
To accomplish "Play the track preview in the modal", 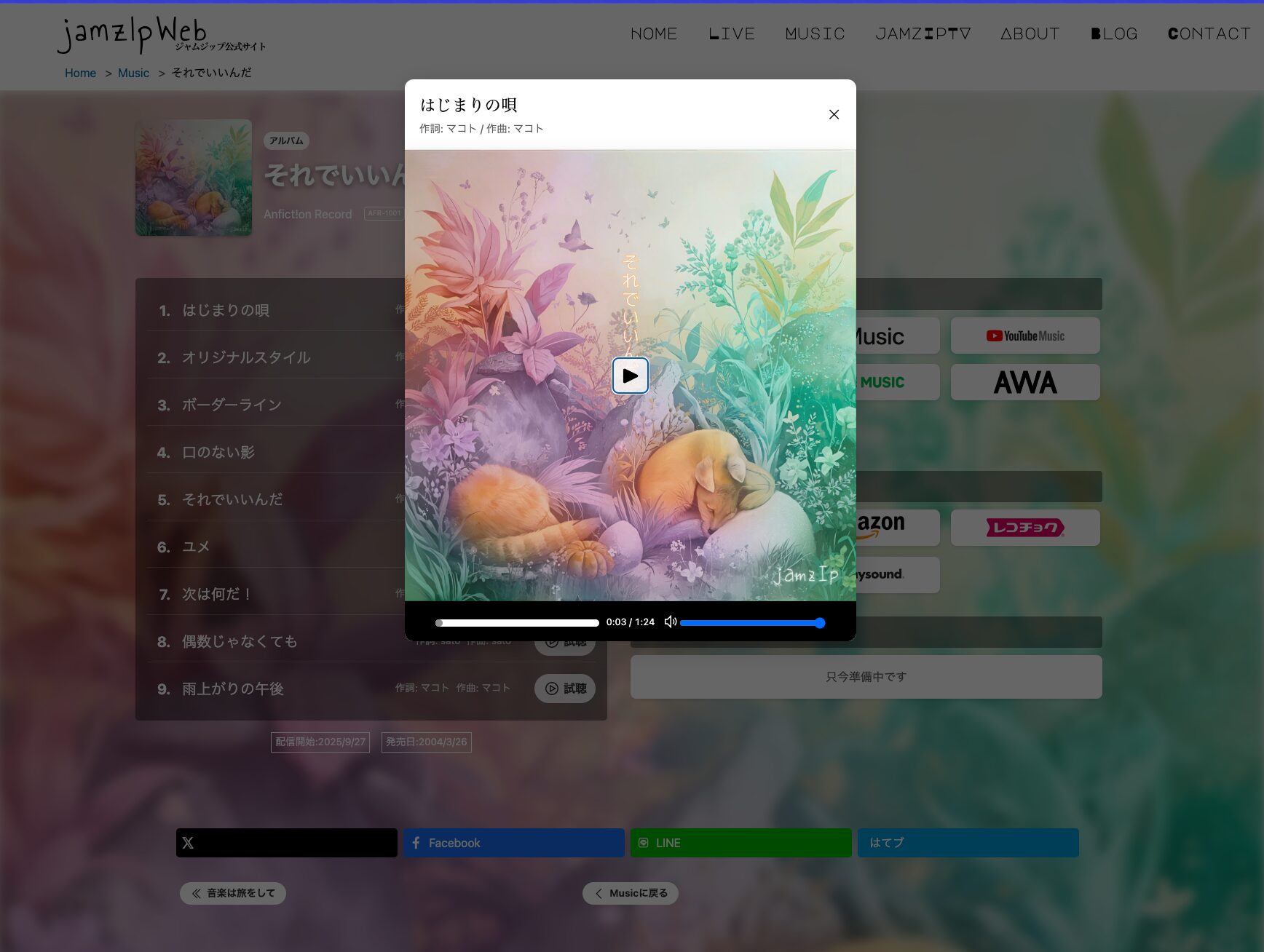I will point(630,376).
